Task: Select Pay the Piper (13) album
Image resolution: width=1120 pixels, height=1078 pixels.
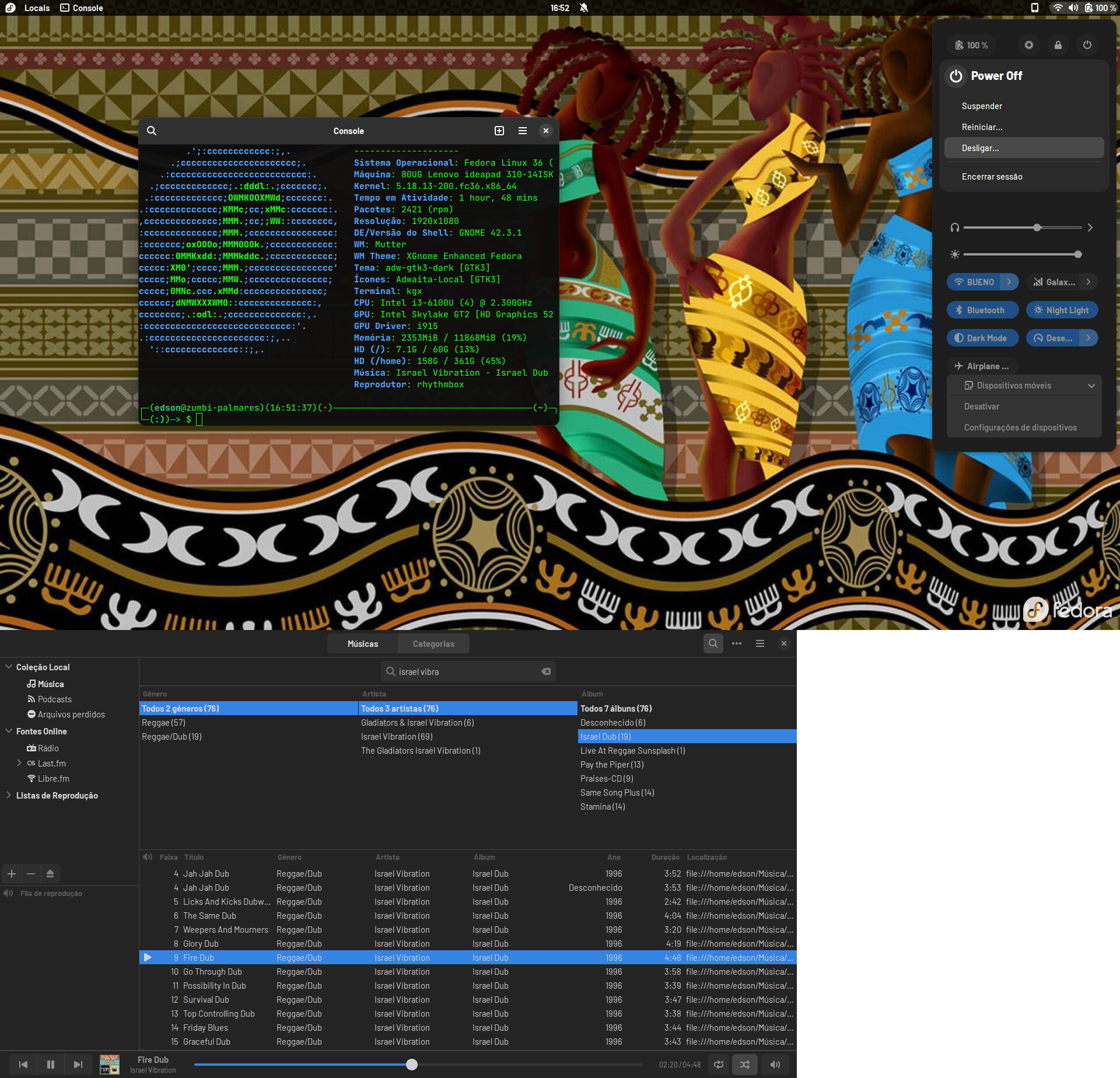Action: (687, 764)
